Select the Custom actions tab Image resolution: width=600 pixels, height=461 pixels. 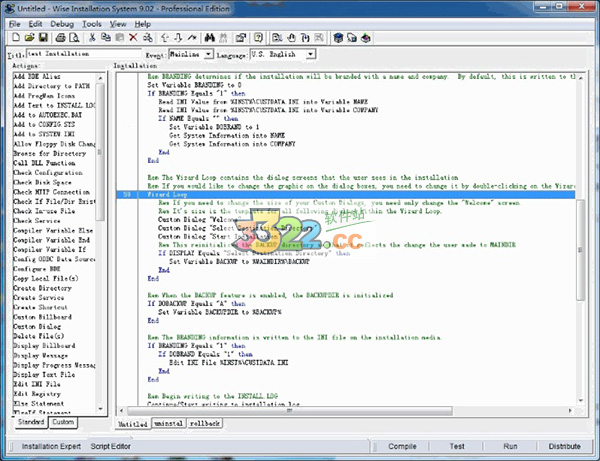[x=63, y=424]
